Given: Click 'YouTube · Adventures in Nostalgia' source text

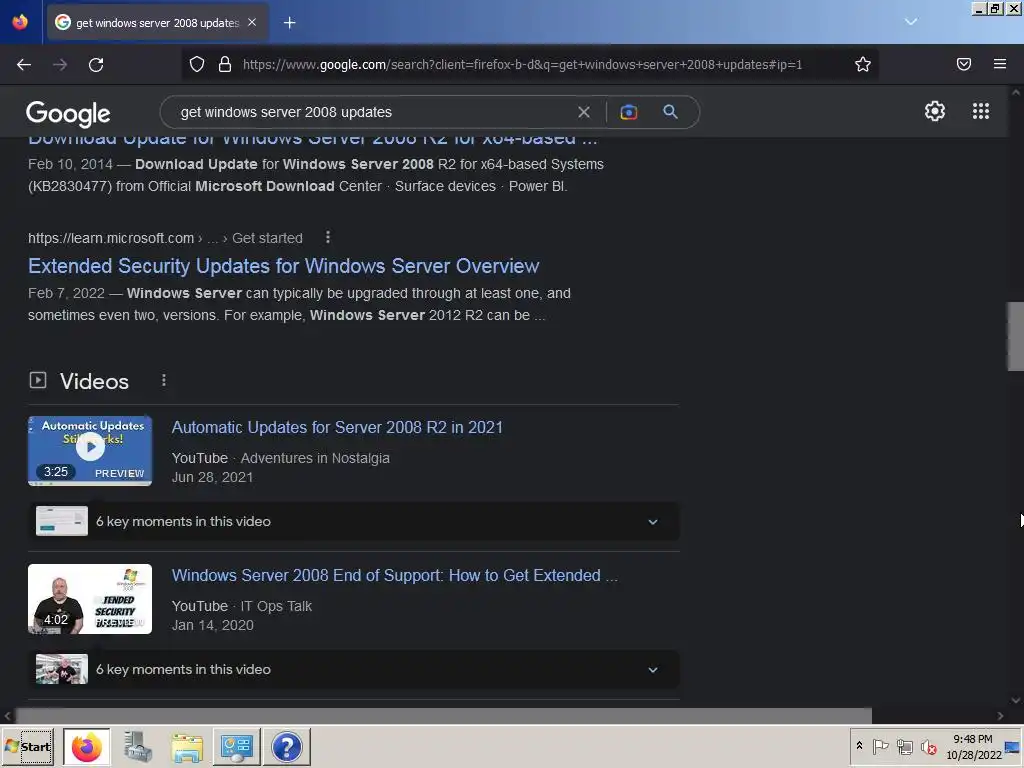Looking at the screenshot, I should pos(281,458).
